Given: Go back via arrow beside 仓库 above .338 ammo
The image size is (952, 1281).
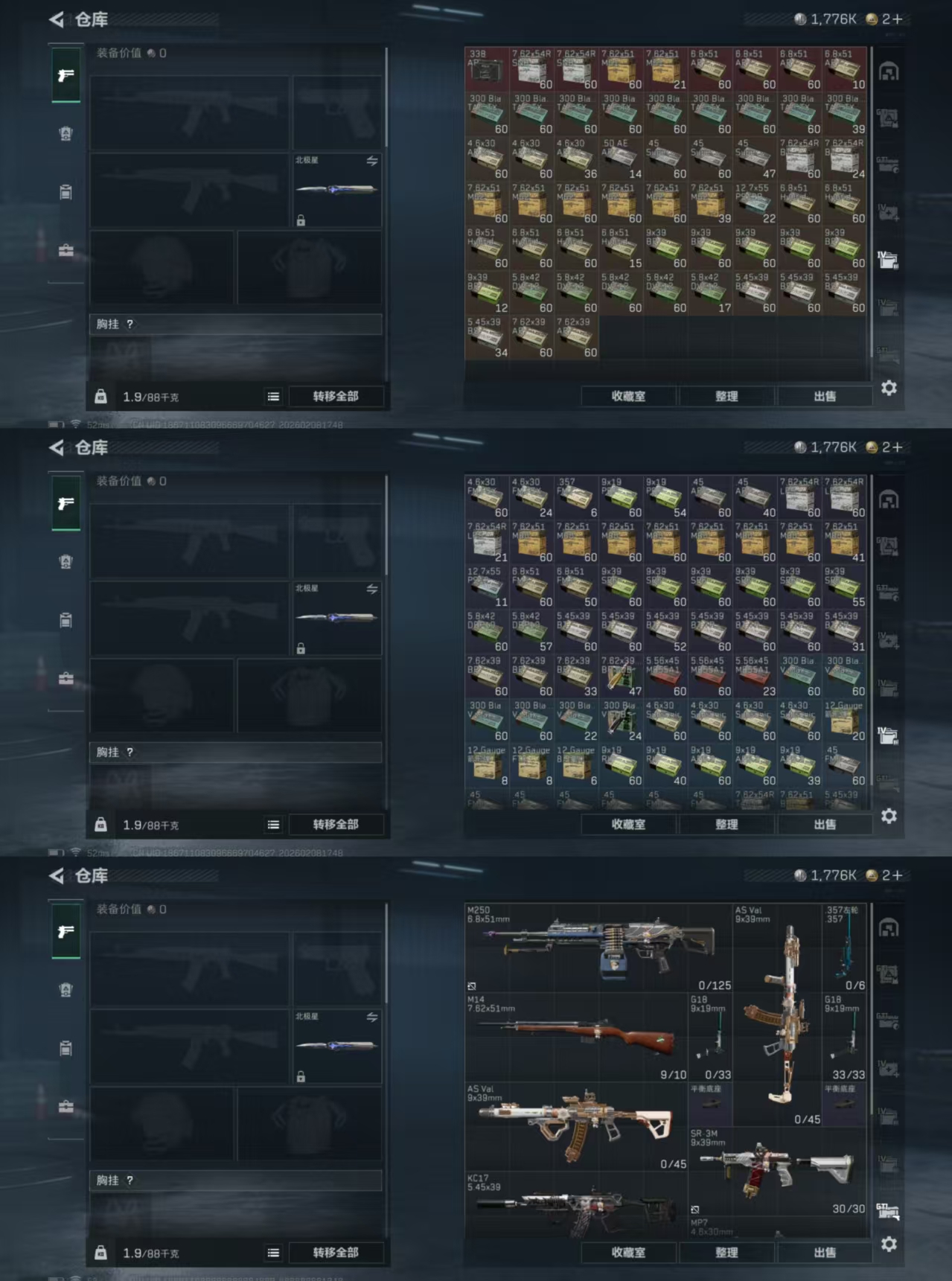Looking at the screenshot, I should click(57, 19).
